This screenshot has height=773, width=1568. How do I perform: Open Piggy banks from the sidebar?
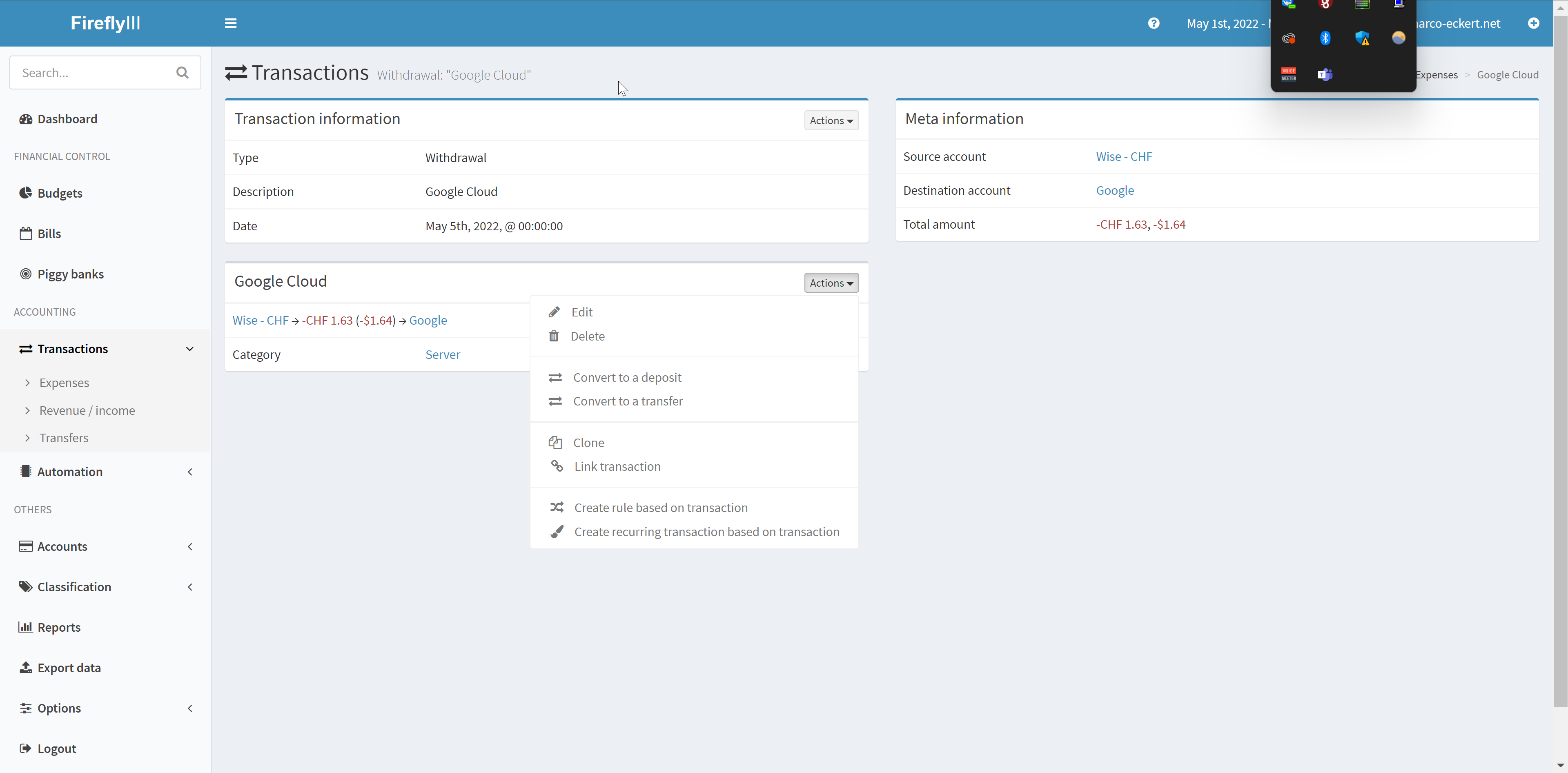[x=70, y=273]
